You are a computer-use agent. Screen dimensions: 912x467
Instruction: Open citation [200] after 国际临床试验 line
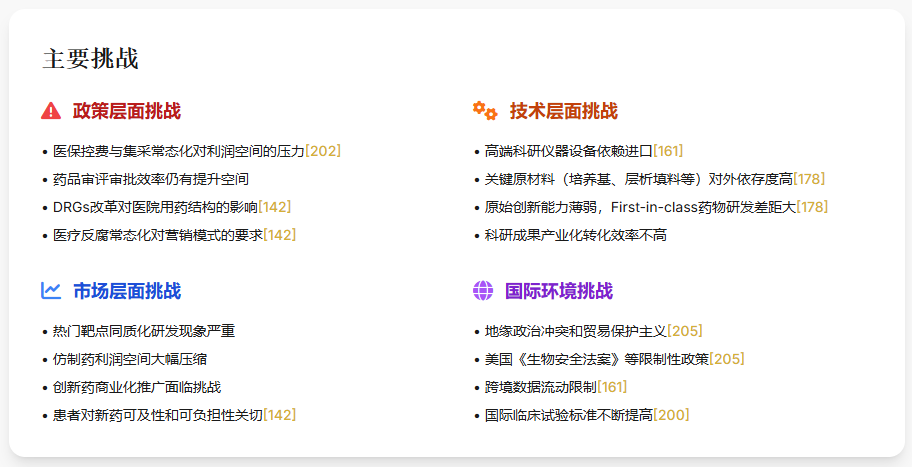[671, 415]
